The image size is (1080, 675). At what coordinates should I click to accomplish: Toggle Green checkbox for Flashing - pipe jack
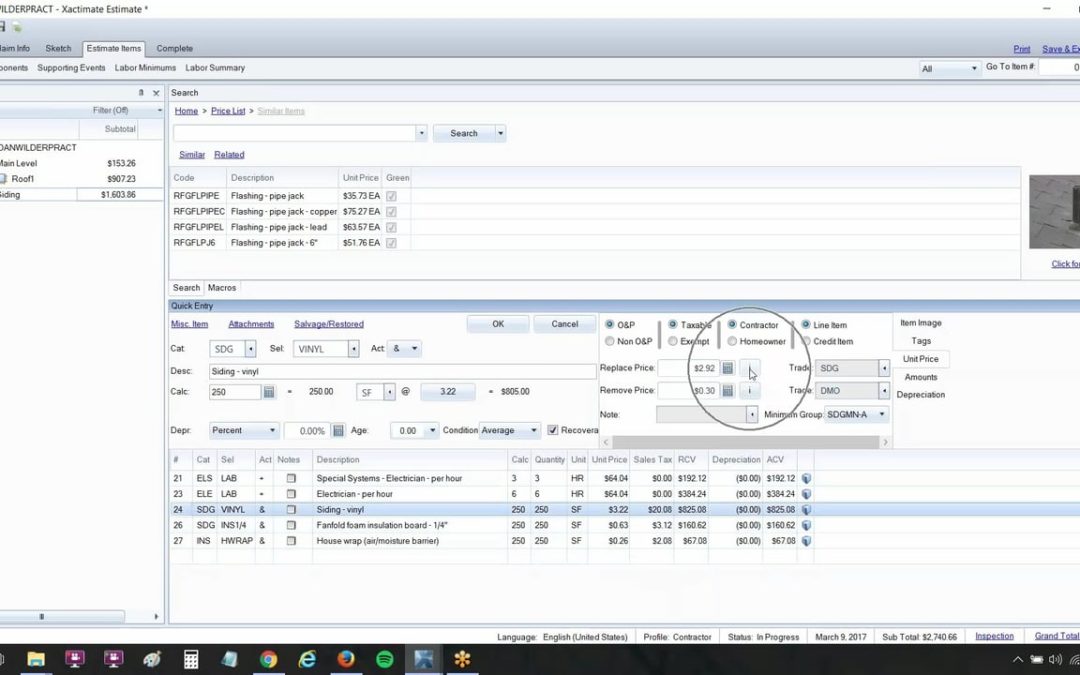391,196
